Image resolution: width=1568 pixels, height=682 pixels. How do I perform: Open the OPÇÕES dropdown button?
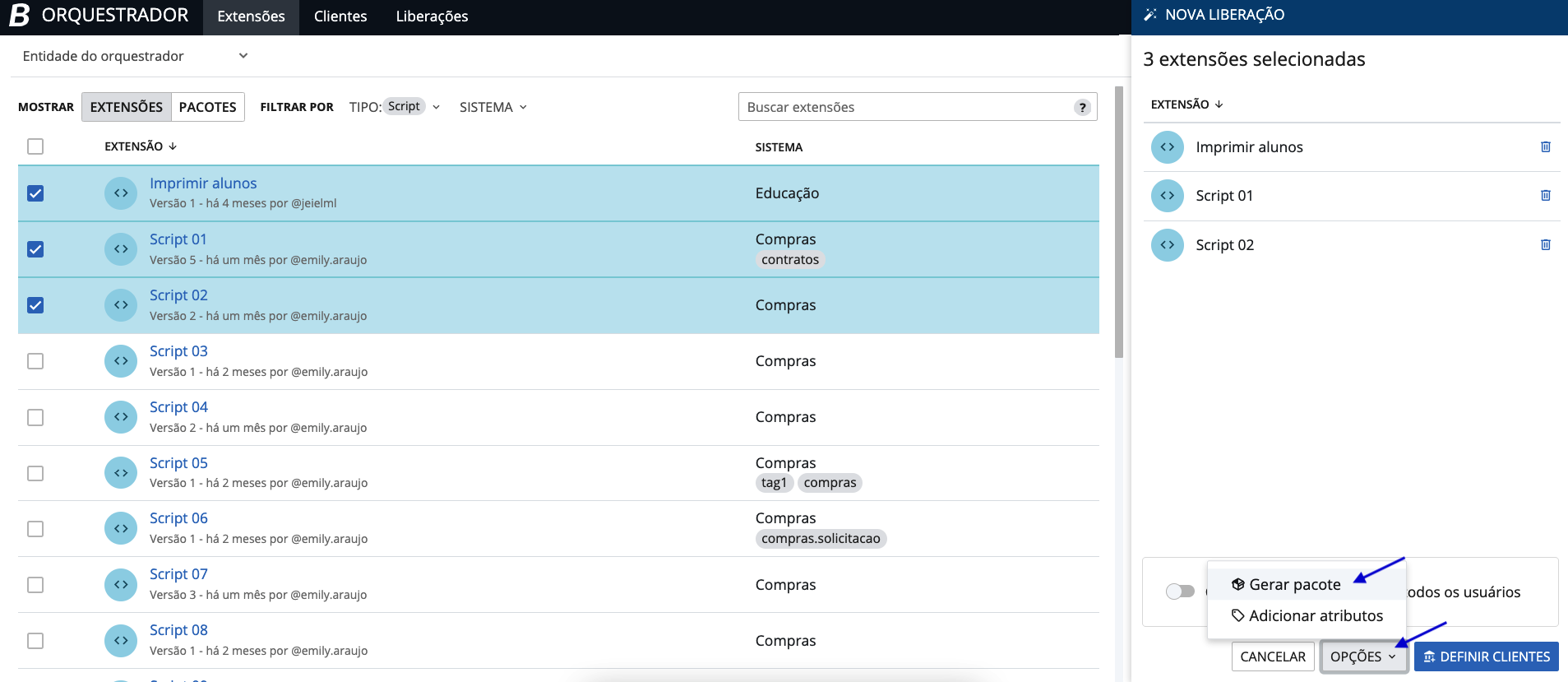point(1363,656)
